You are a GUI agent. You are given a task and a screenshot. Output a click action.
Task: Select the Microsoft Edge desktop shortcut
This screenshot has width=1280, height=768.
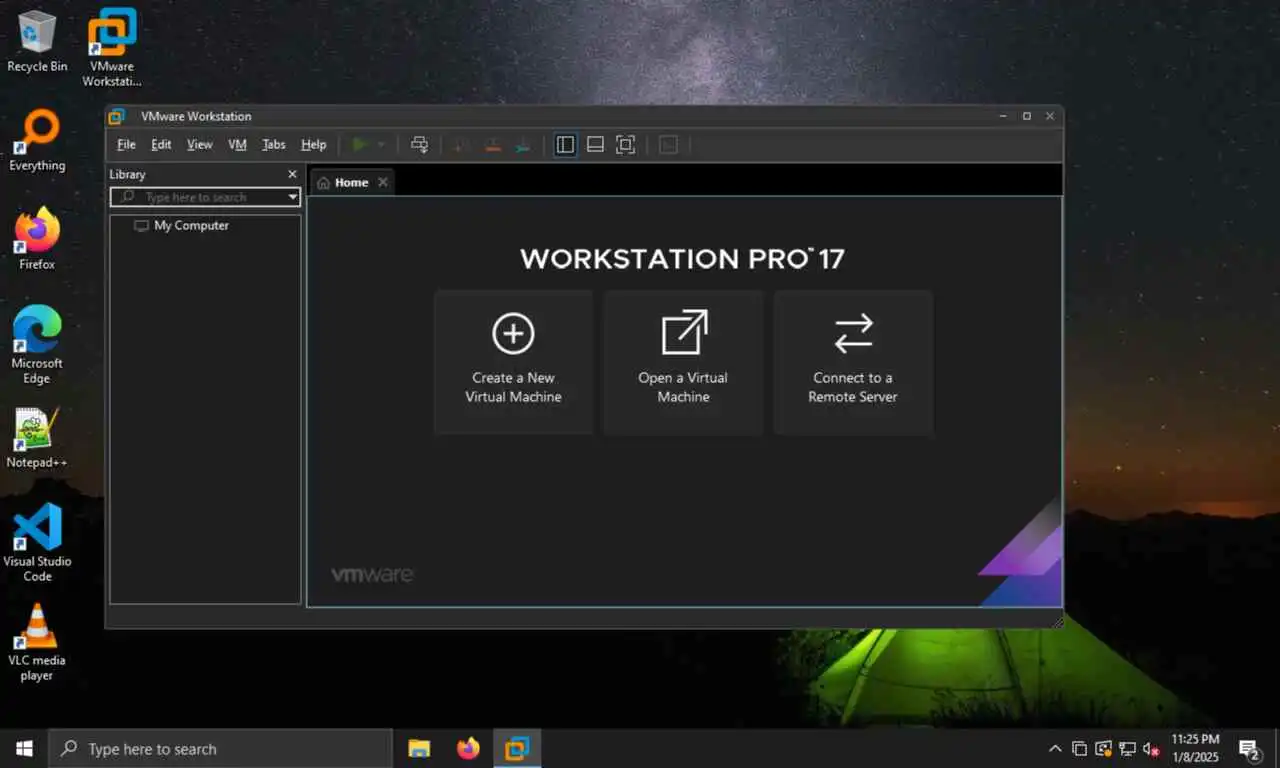point(37,345)
